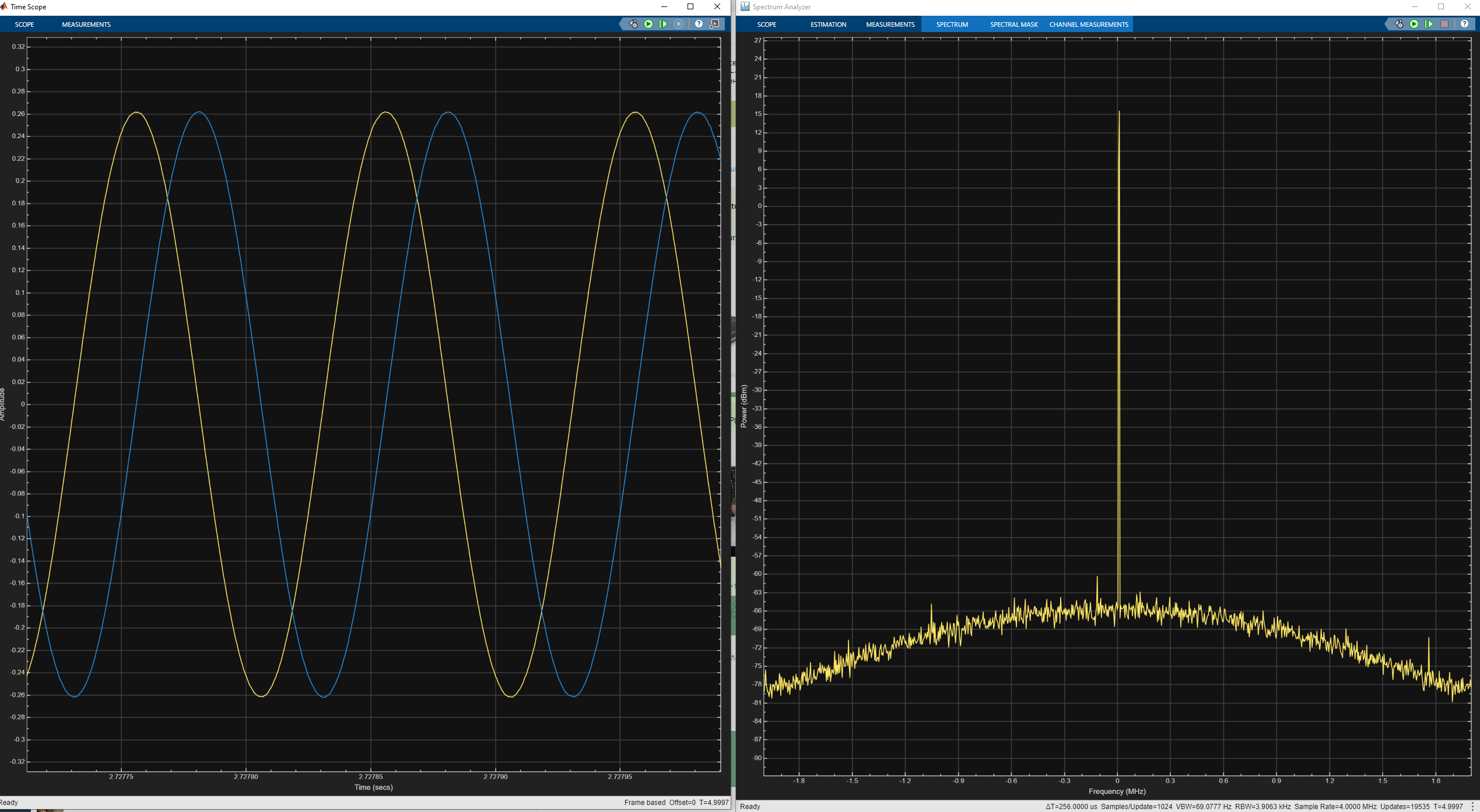This screenshot has width=1480, height=812.
Task: Click 'Offset=0' in Time Scope status bar
Action: pos(682,803)
